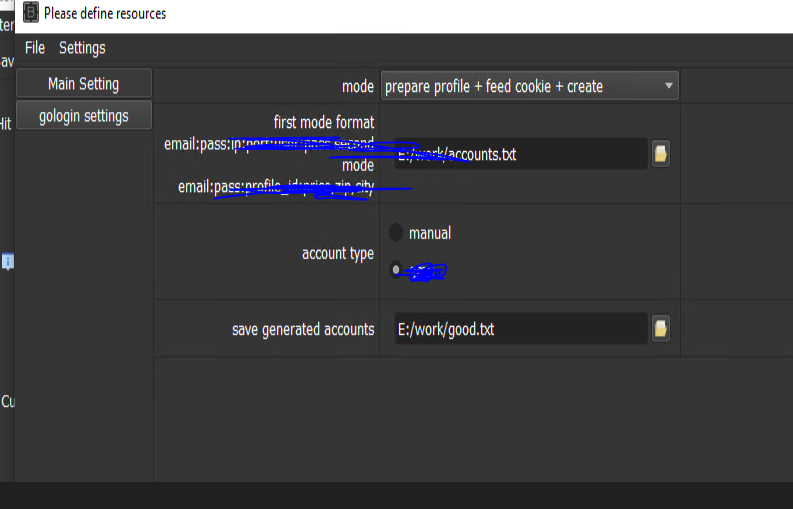The height and width of the screenshot is (509, 793).
Task: Browse for the accounts.txt file via folder icon
Action: tap(660, 154)
